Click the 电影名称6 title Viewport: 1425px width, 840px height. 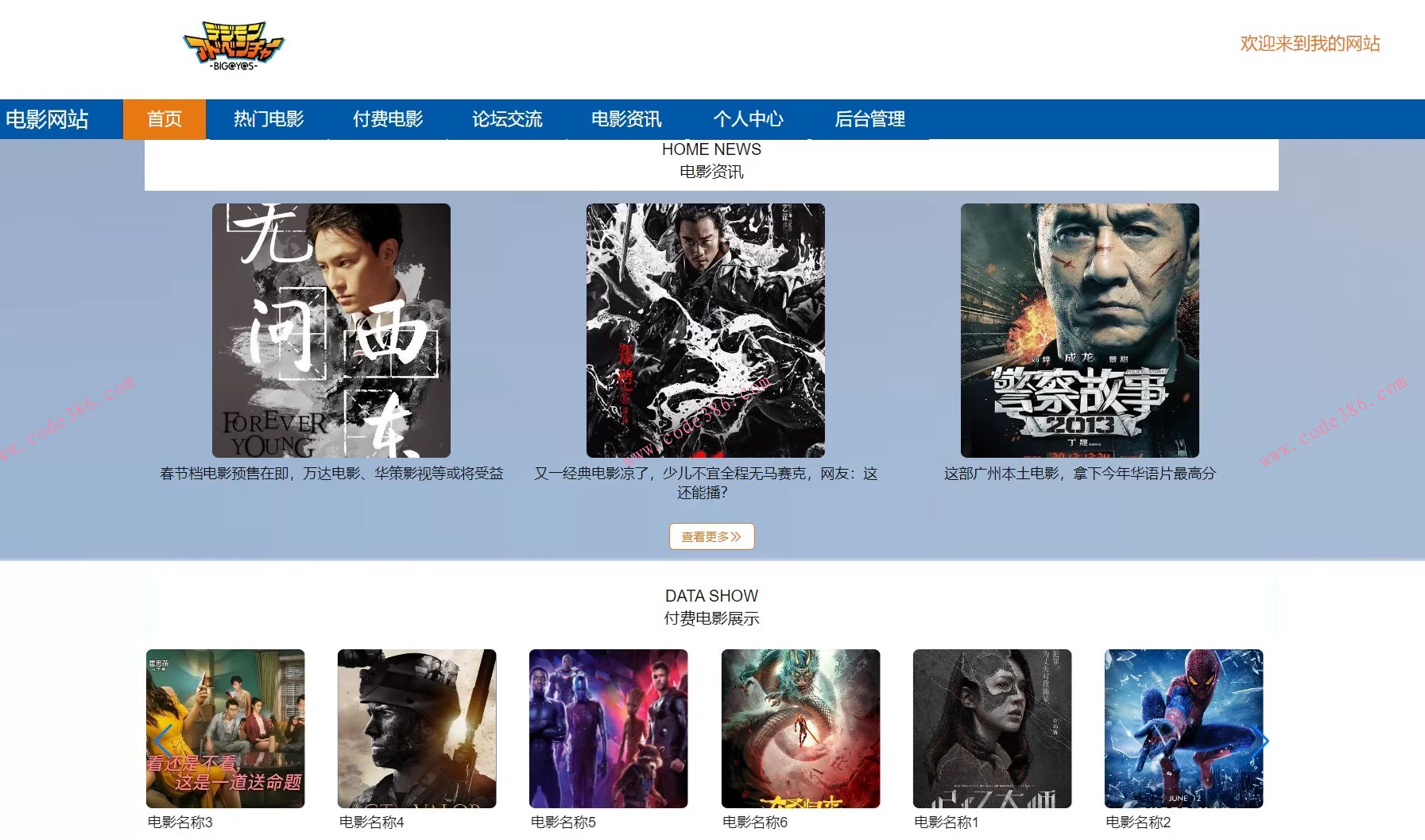pyautogui.click(x=755, y=823)
